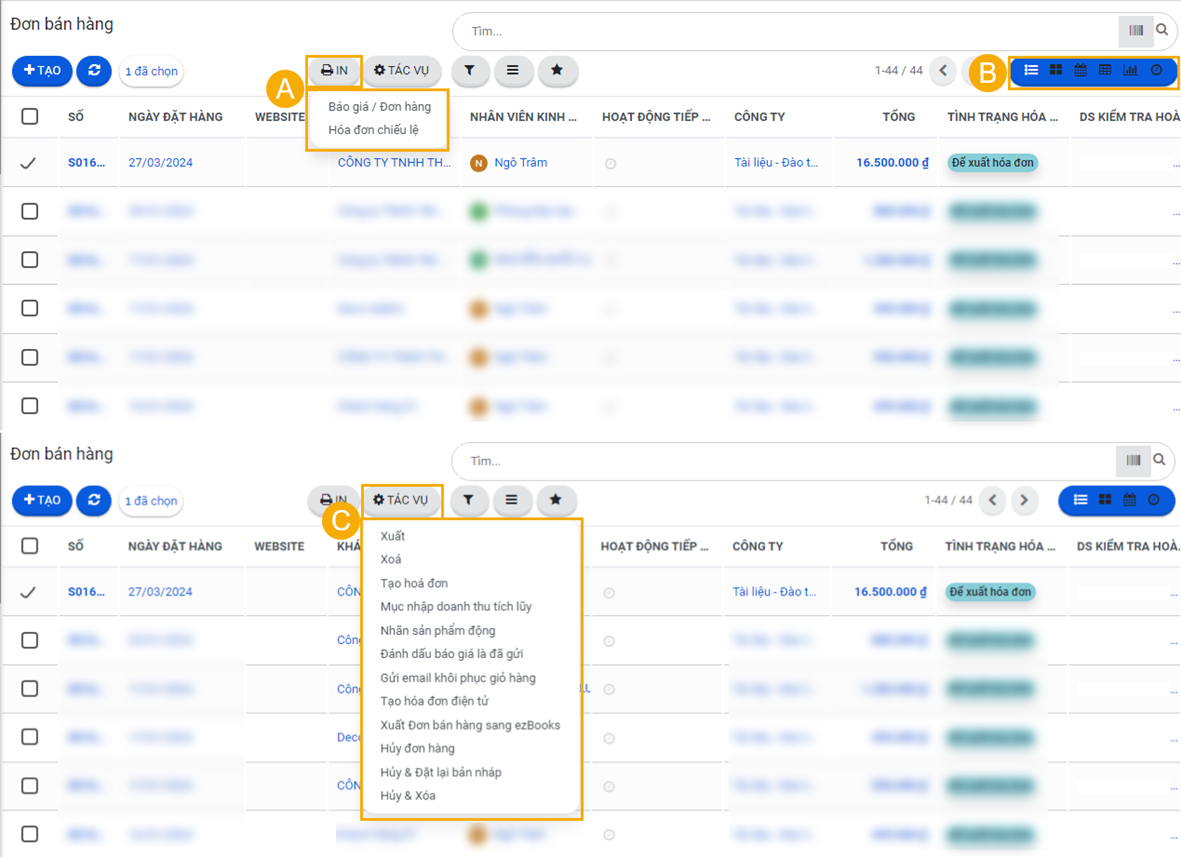This screenshot has width=1181, height=859.
Task: Click '1 đã chọn' badge in lower panel
Action: (x=151, y=501)
